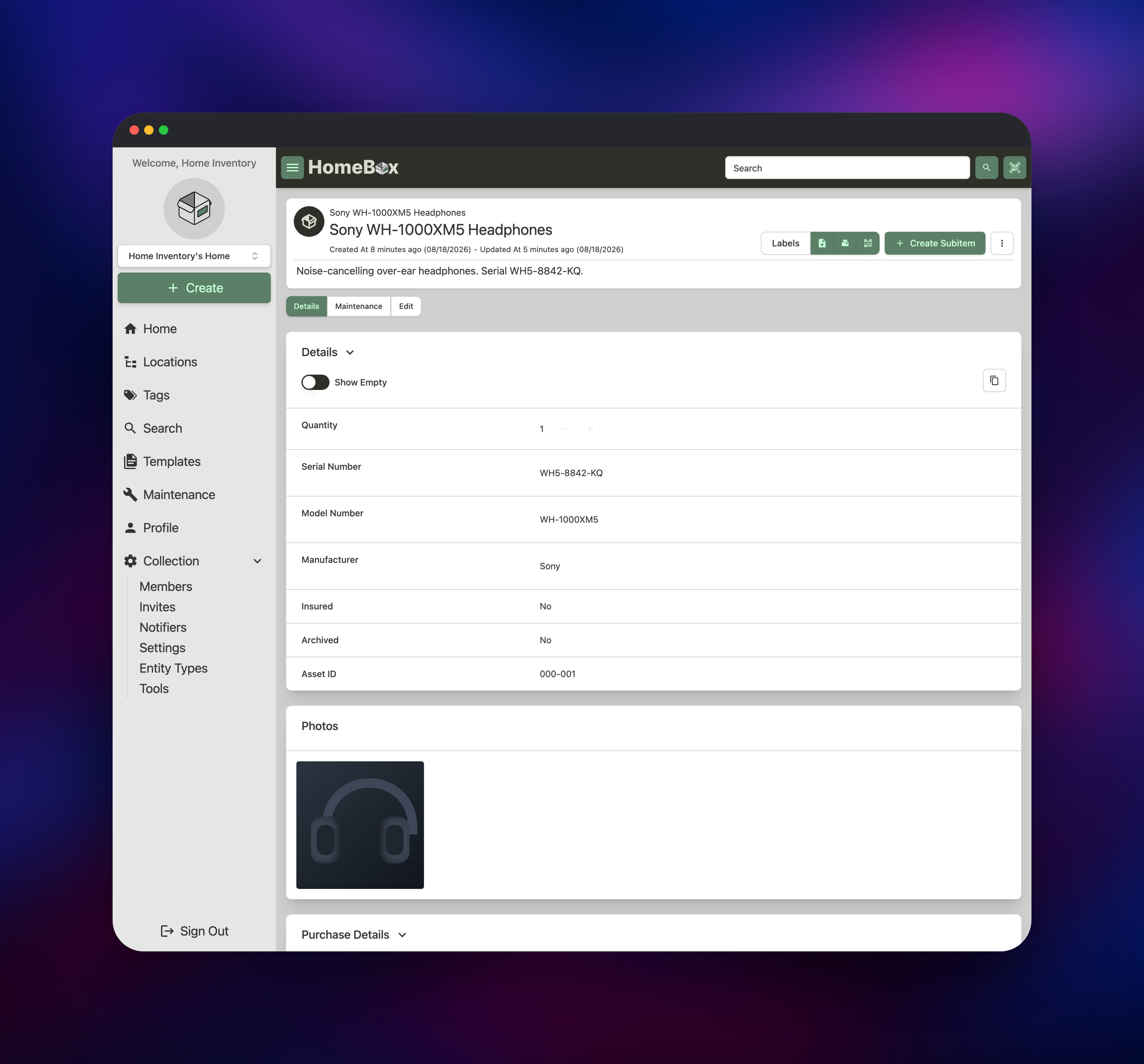Switch to the Details tab

click(306, 306)
